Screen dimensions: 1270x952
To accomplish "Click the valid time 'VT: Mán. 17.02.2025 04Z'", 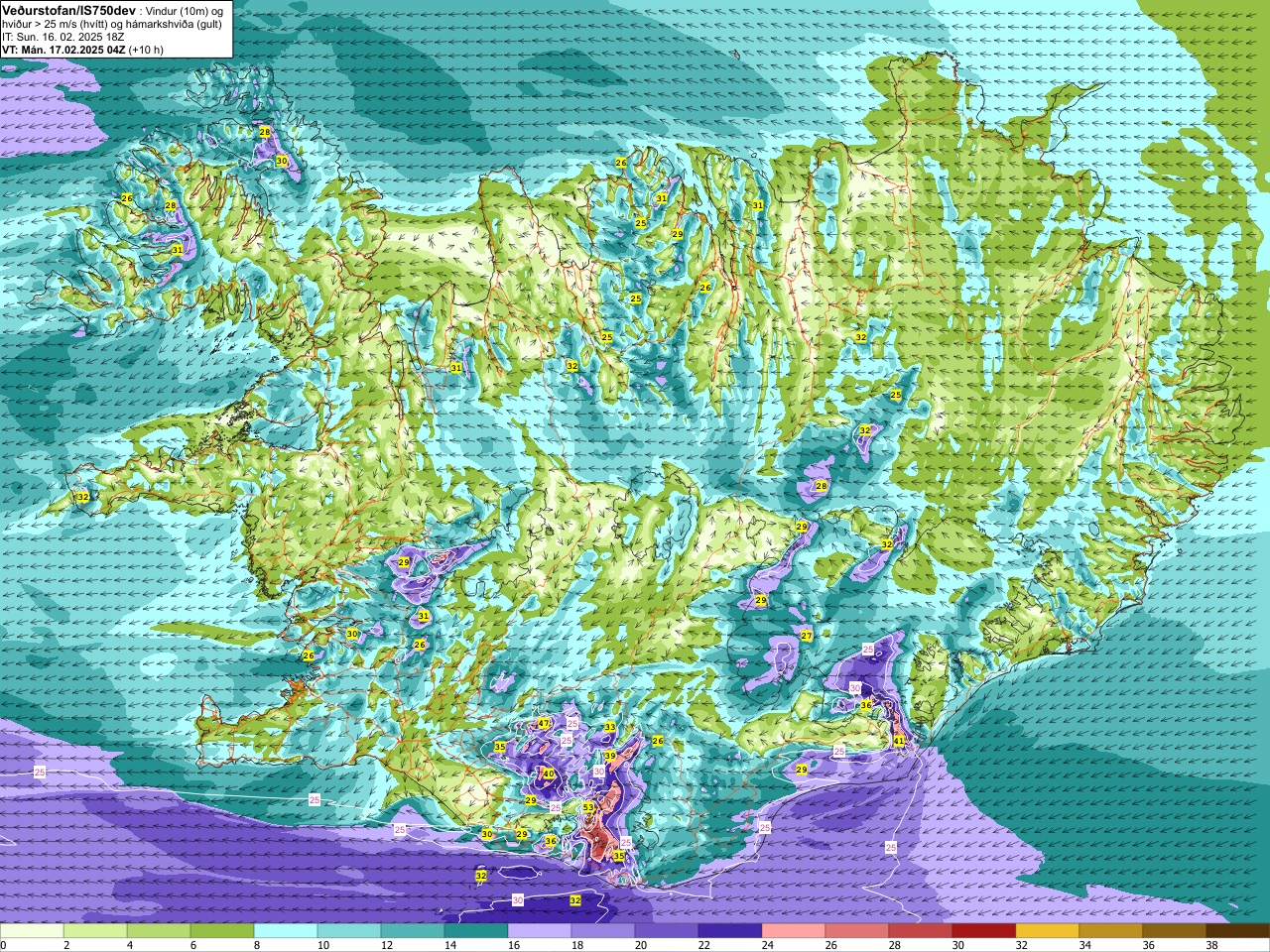I will (63, 50).
